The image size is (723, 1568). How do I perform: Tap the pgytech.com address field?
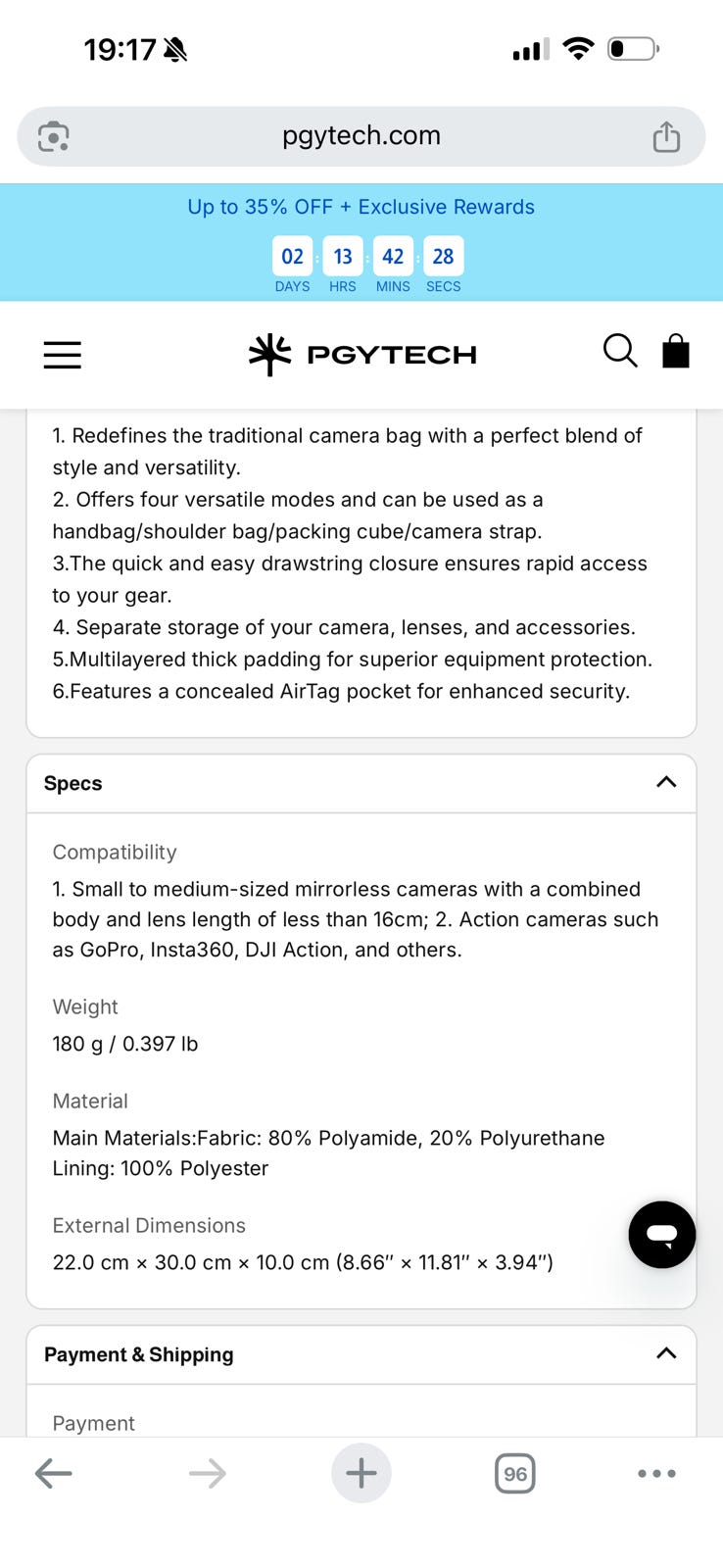pos(361,136)
